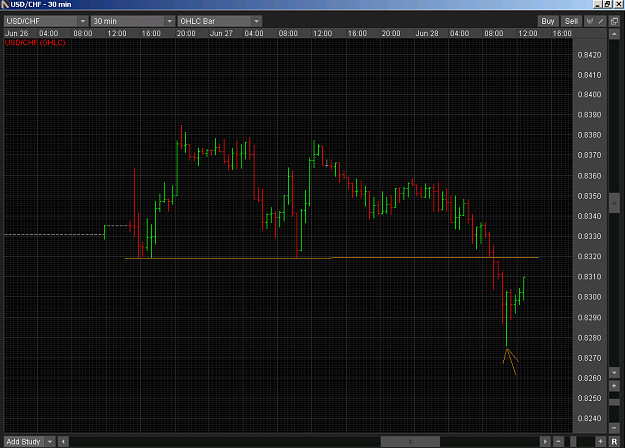Click the vertical scroll up arrow
Viewport: 625px width, 448px height.
[614, 34]
